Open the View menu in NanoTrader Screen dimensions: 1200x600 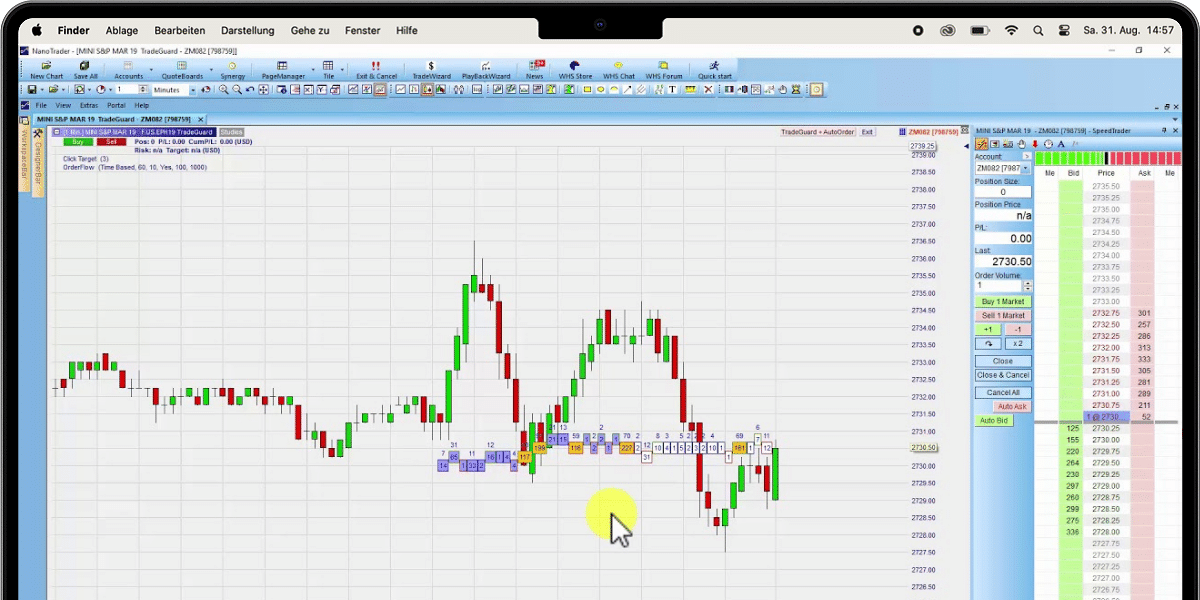63,105
